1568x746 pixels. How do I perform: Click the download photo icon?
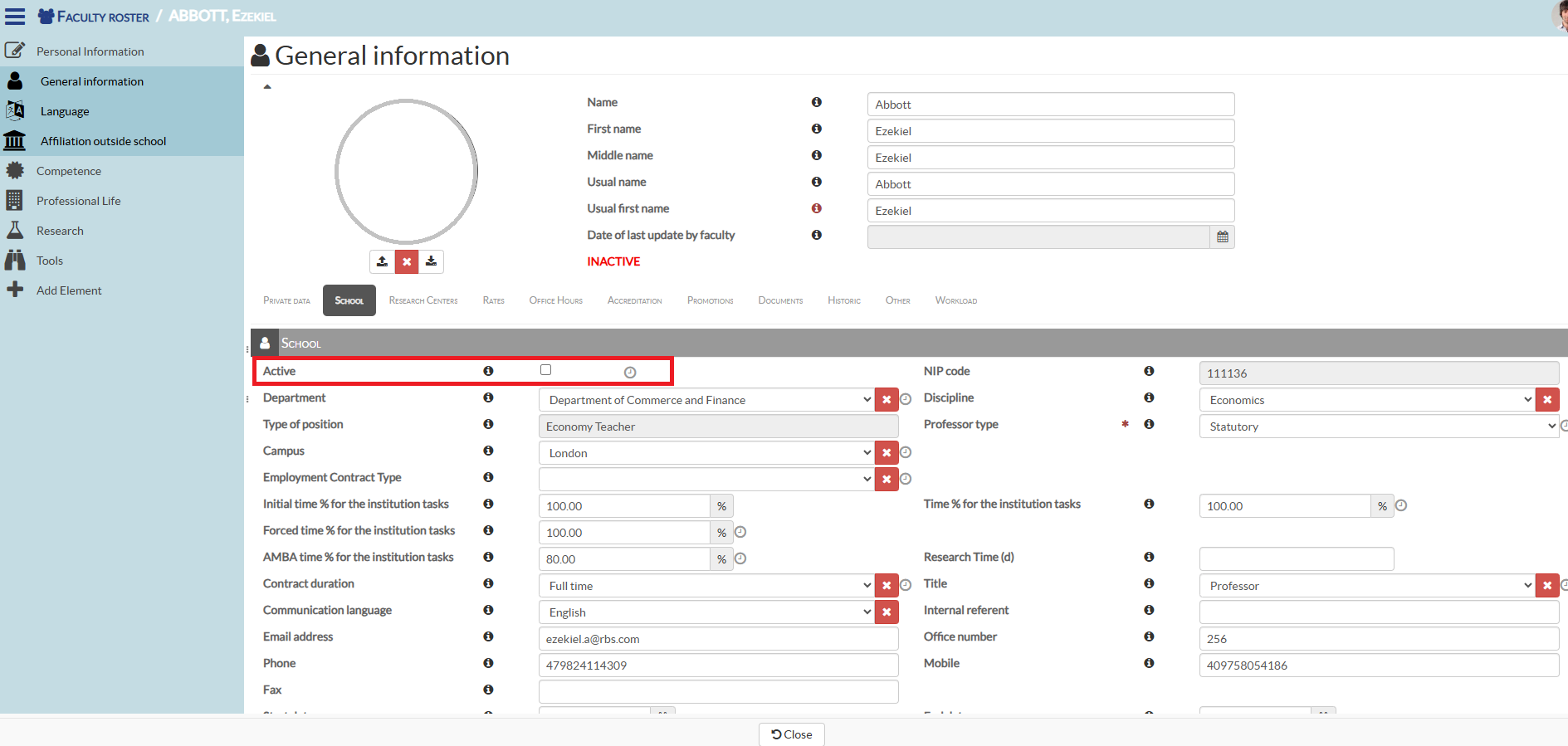coord(431,261)
